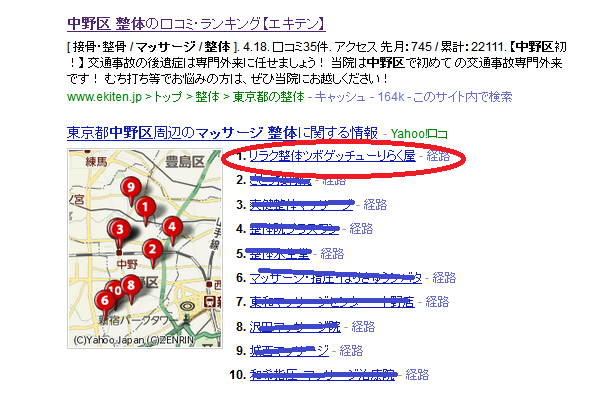Open the scribbled-over listing number 2
The width and height of the screenshot is (600, 400).
tap(280, 180)
